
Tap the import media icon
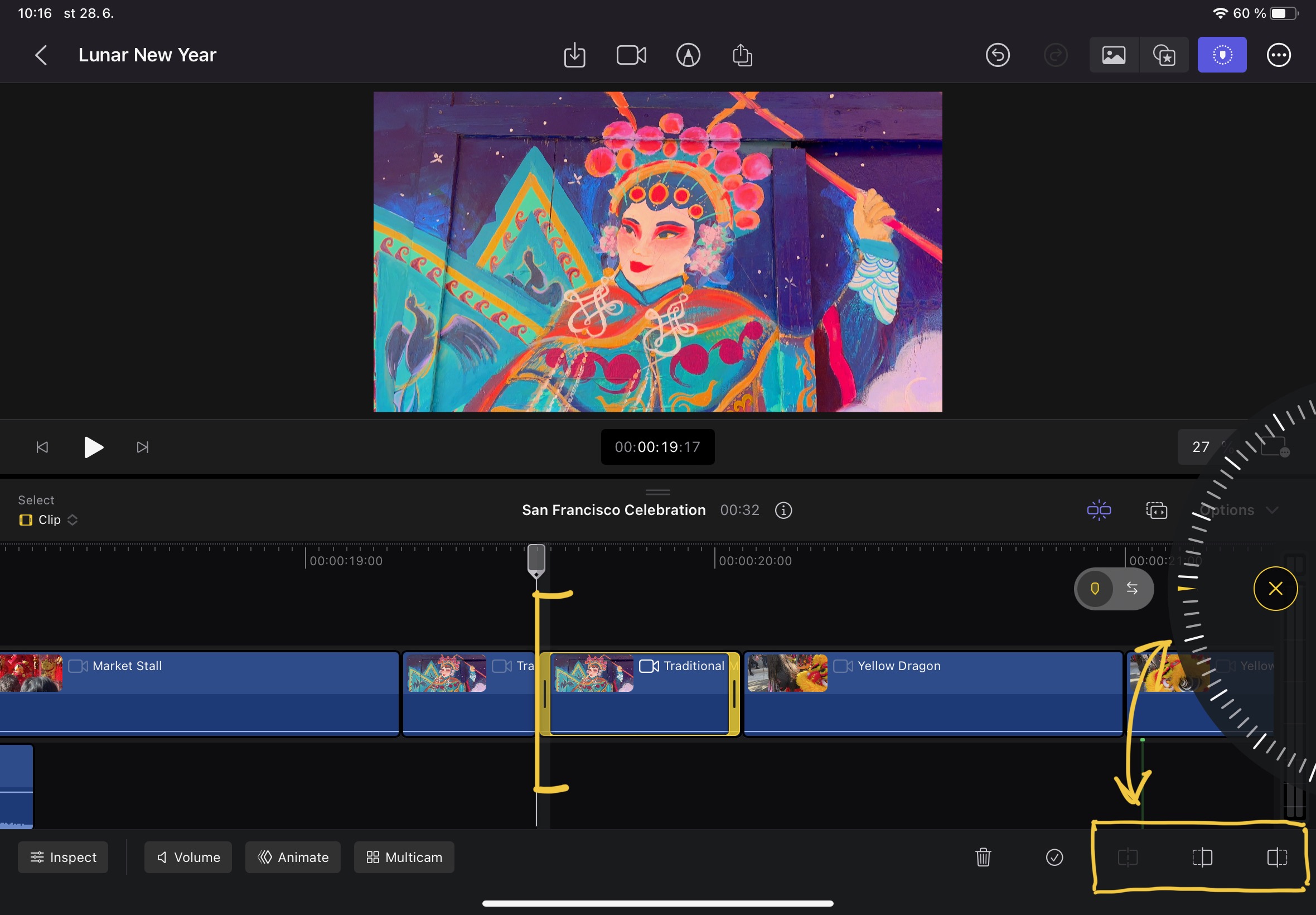point(574,56)
